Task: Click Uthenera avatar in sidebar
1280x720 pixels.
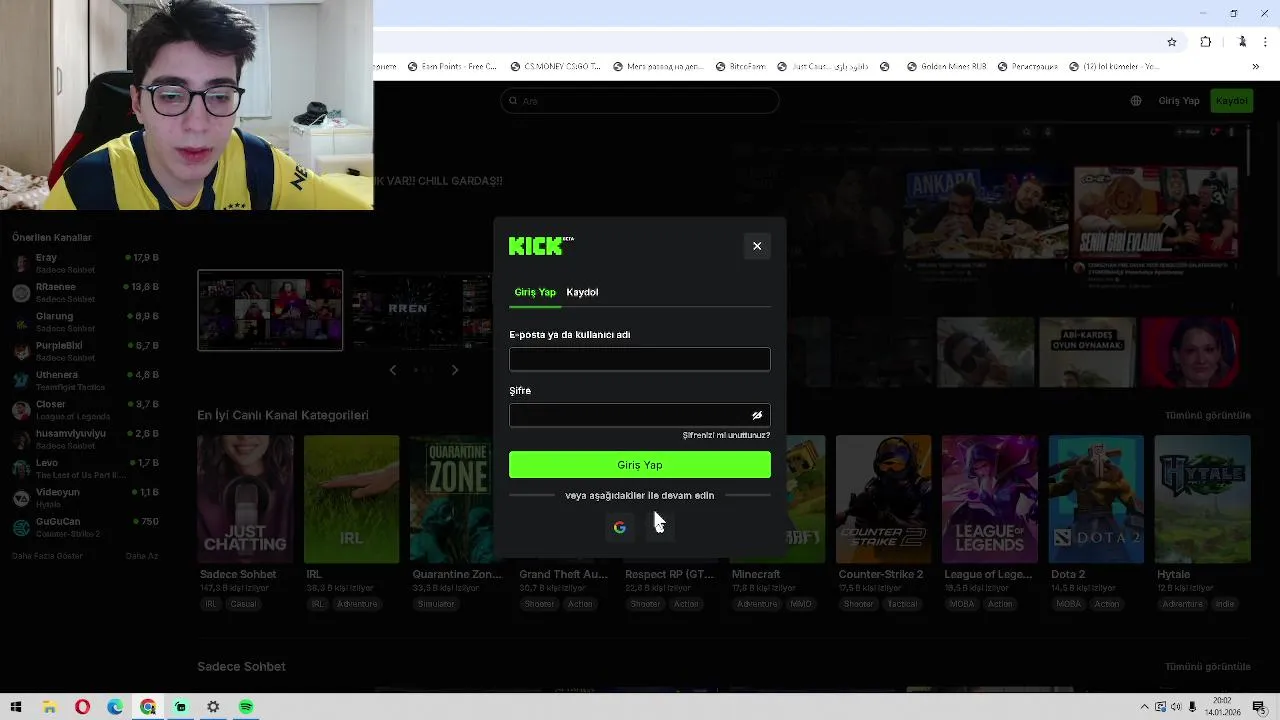Action: tap(21, 380)
